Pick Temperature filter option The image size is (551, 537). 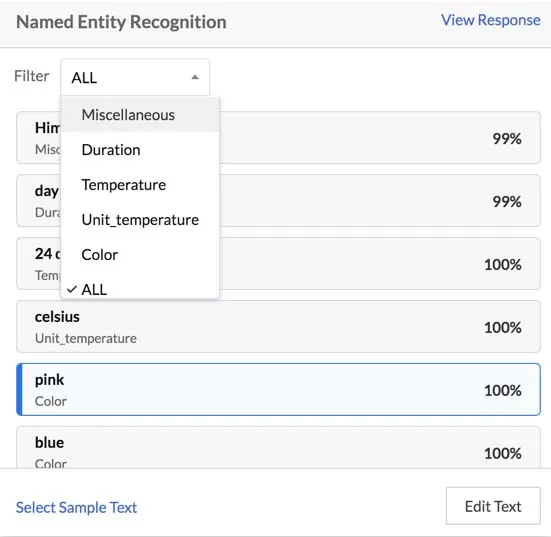140,185
